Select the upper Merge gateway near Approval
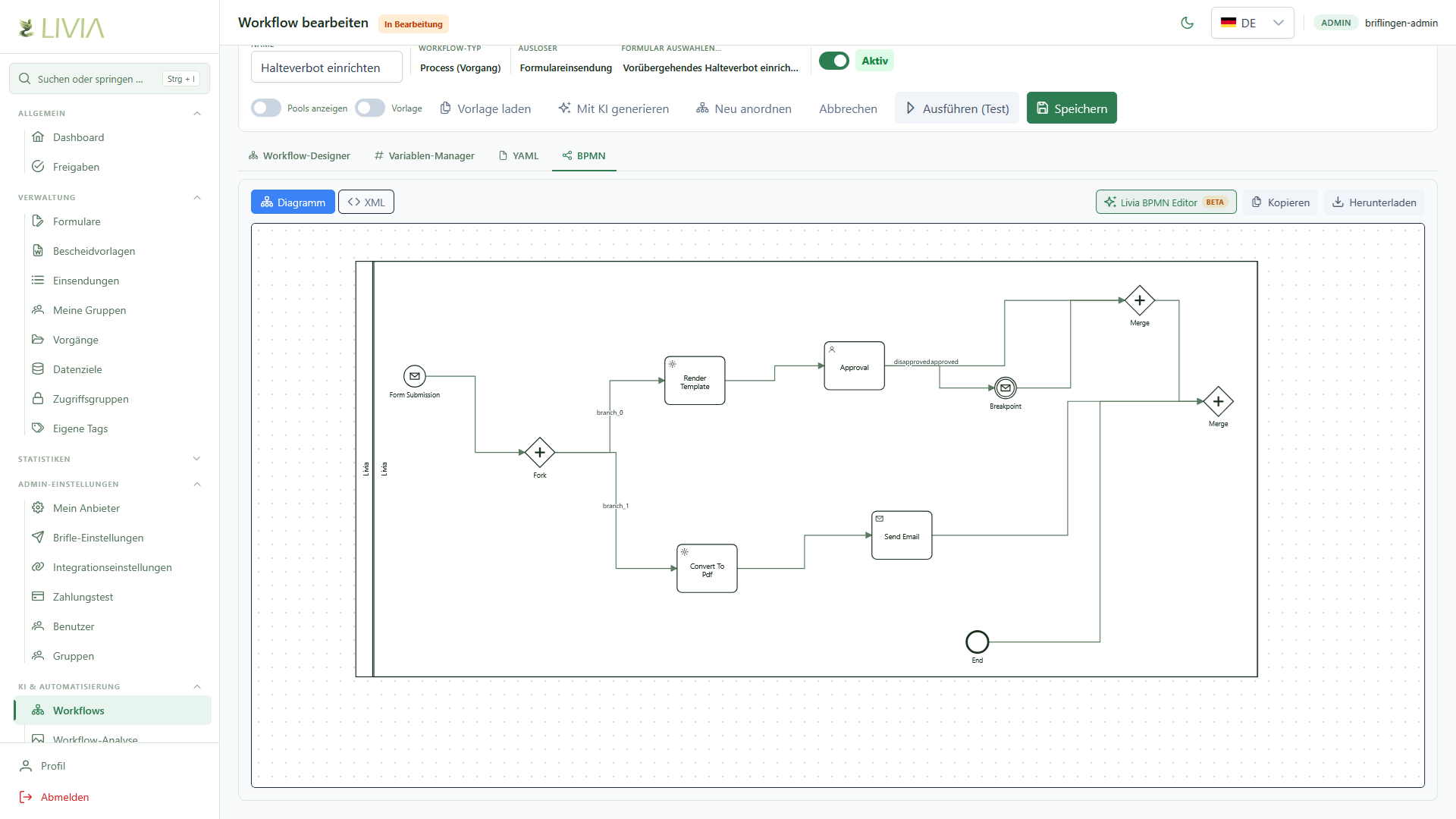This screenshot has width=1456, height=819. point(1140,300)
